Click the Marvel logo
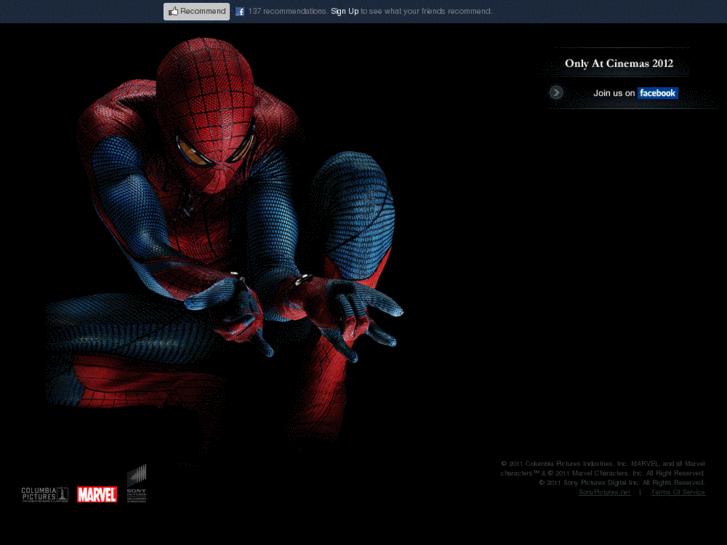The image size is (727, 545). pos(97,494)
